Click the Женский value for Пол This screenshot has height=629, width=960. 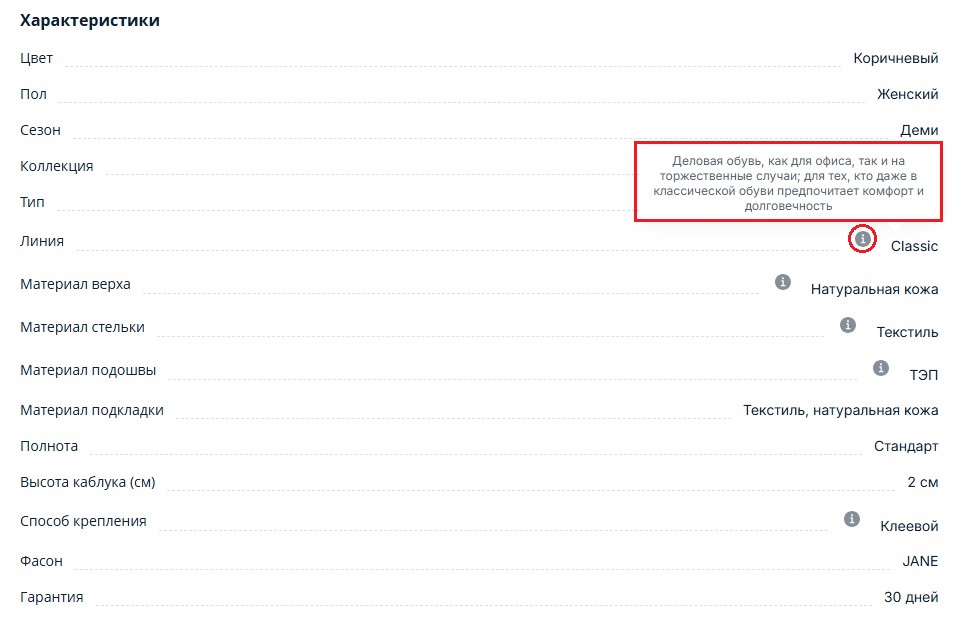tap(907, 94)
